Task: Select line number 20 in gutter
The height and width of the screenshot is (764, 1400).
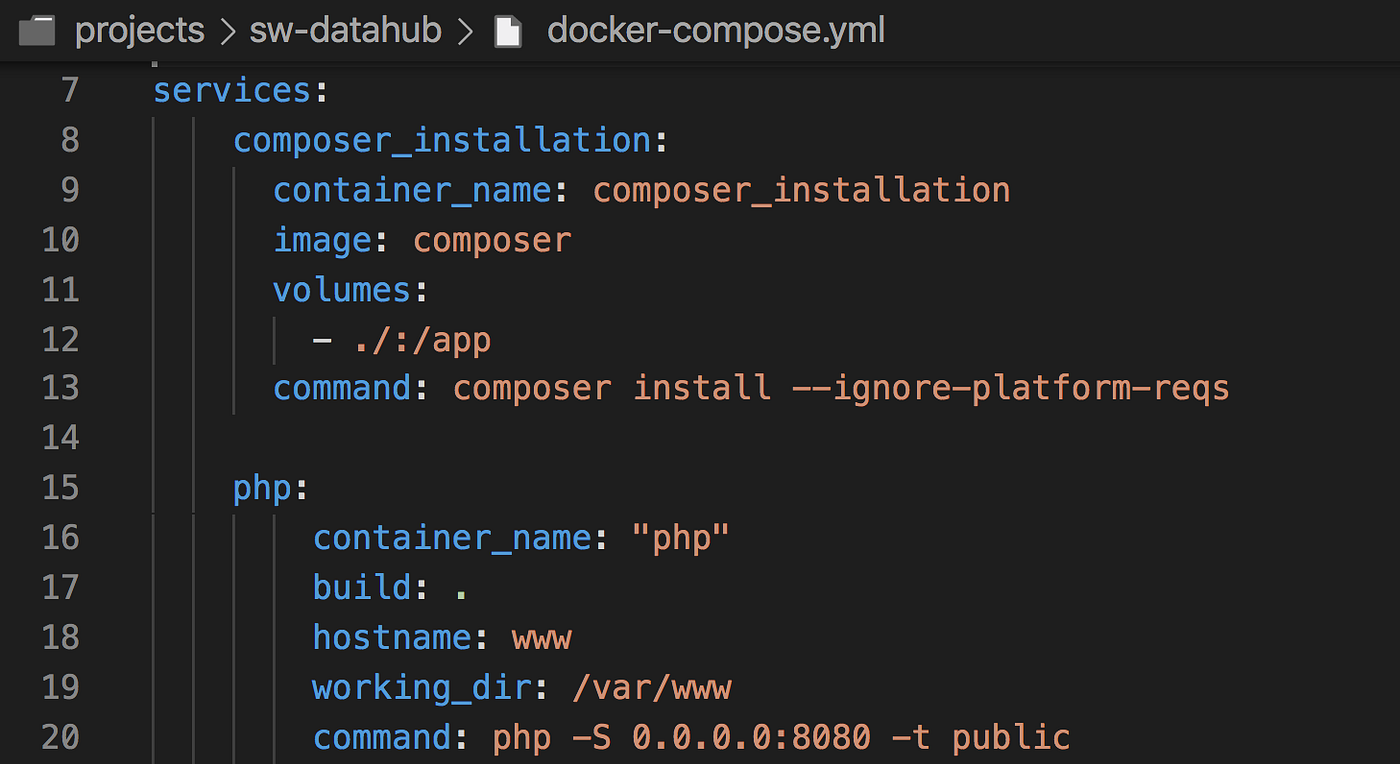Action: point(60,737)
